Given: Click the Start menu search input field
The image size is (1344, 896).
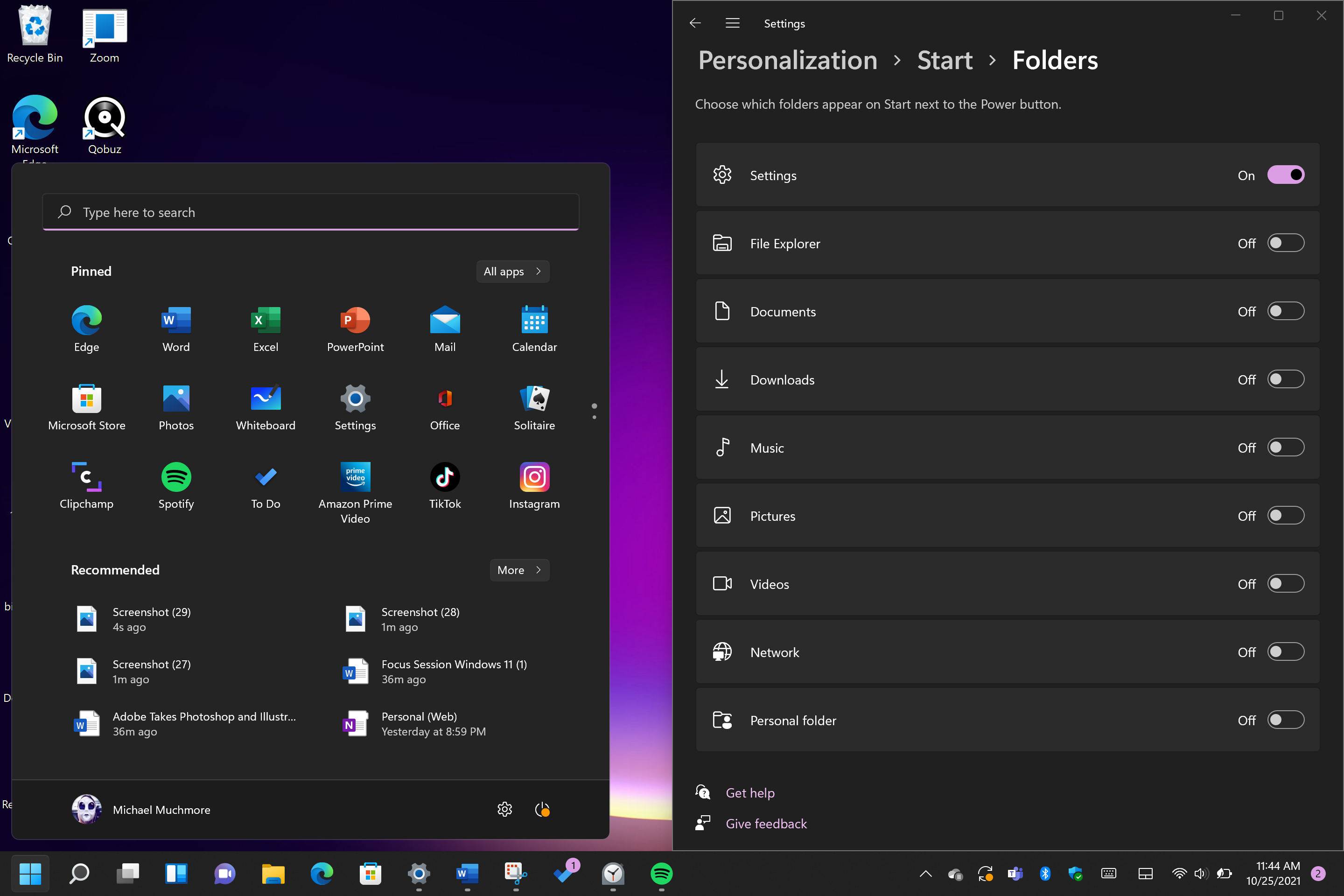Looking at the screenshot, I should (x=311, y=211).
